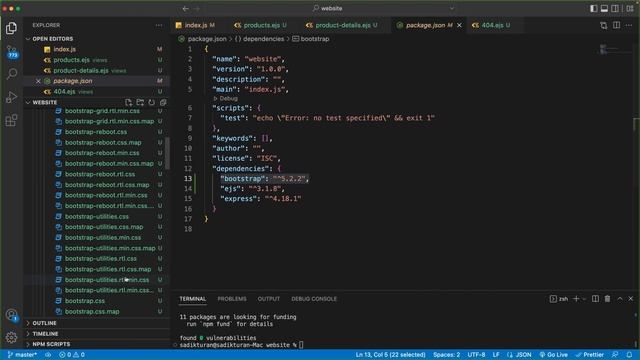The height and width of the screenshot is (360, 640).
Task: Open new terminal launch profile dropdown
Action: pos(584,299)
